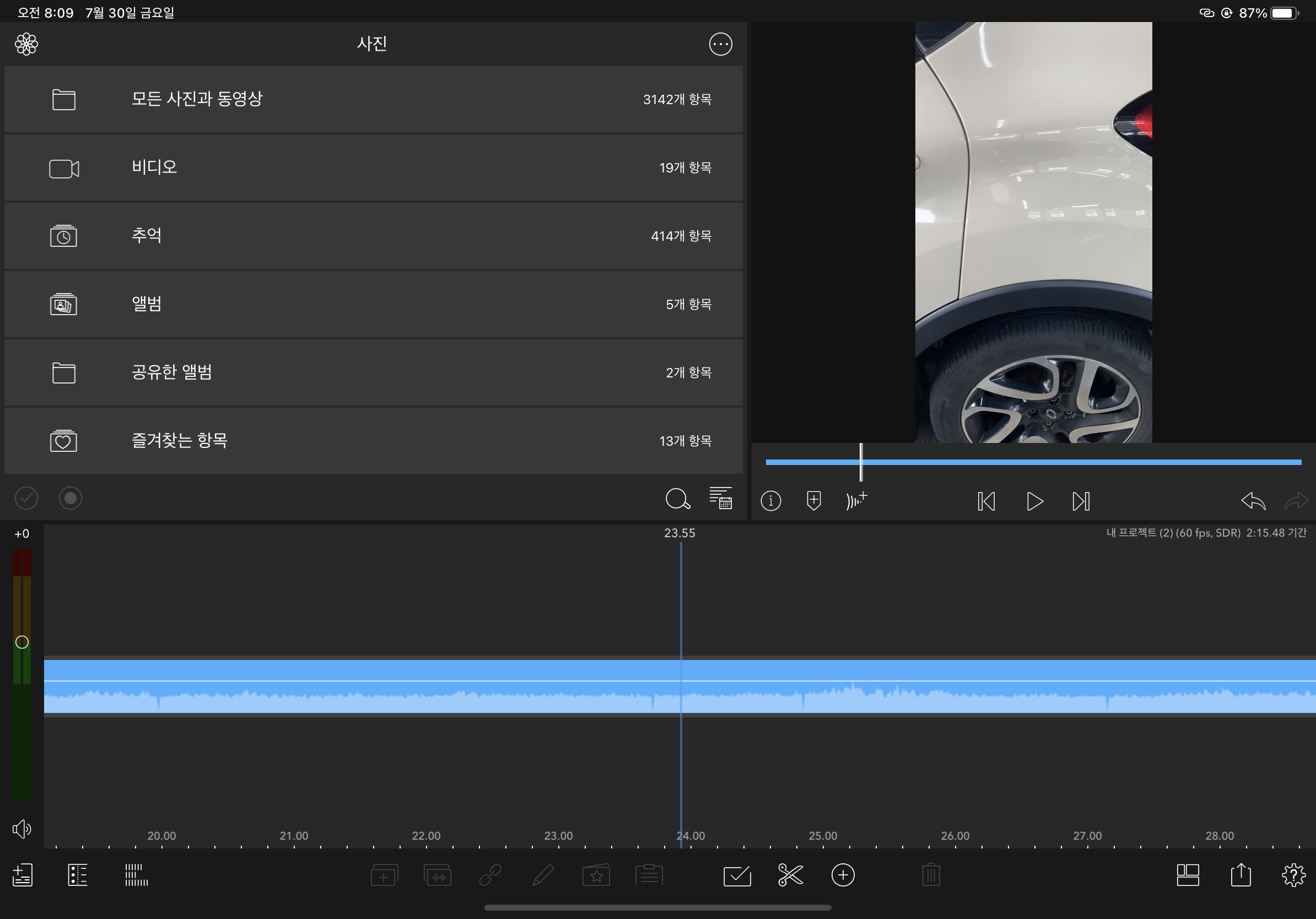Click the clipboard paste icon
This screenshot has width=1316, height=919.
pos(649,875)
